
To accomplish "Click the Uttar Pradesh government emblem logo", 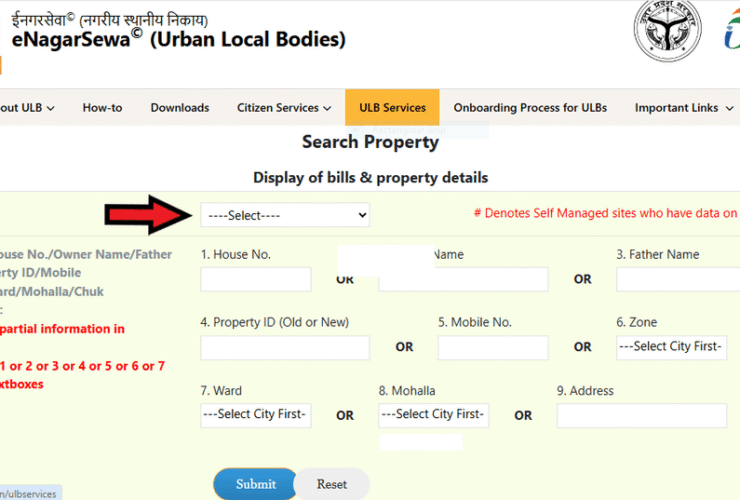I will (667, 31).
